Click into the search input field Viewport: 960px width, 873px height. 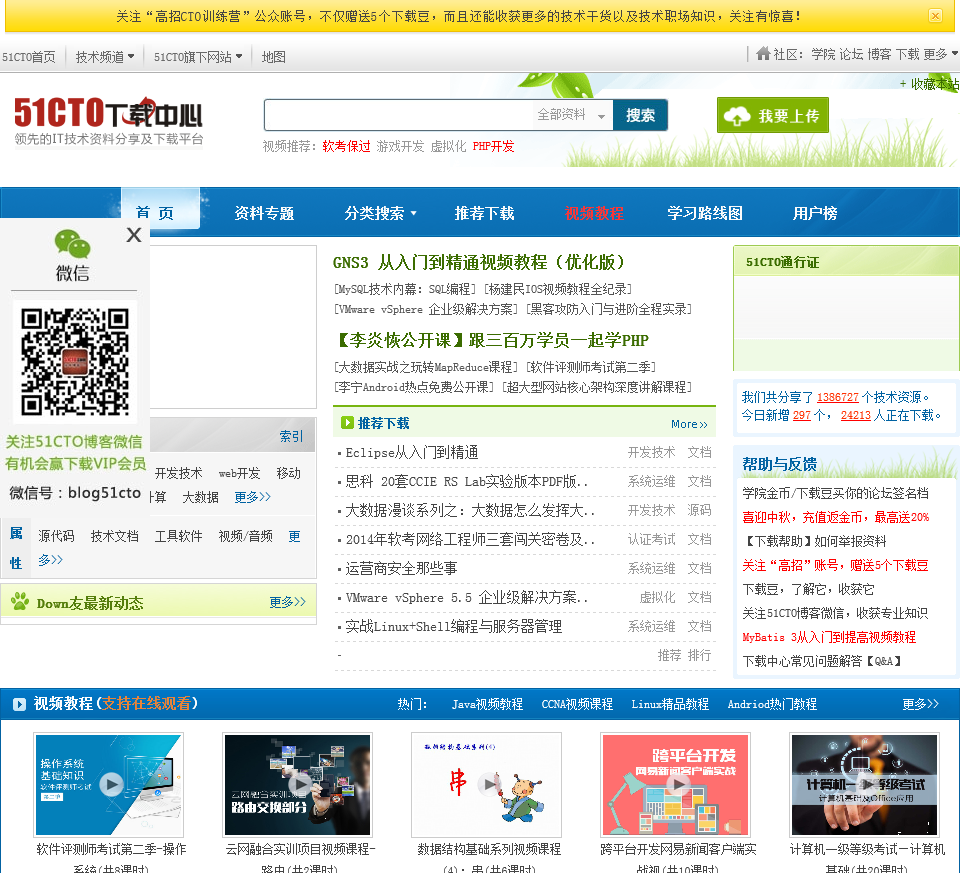(x=399, y=115)
